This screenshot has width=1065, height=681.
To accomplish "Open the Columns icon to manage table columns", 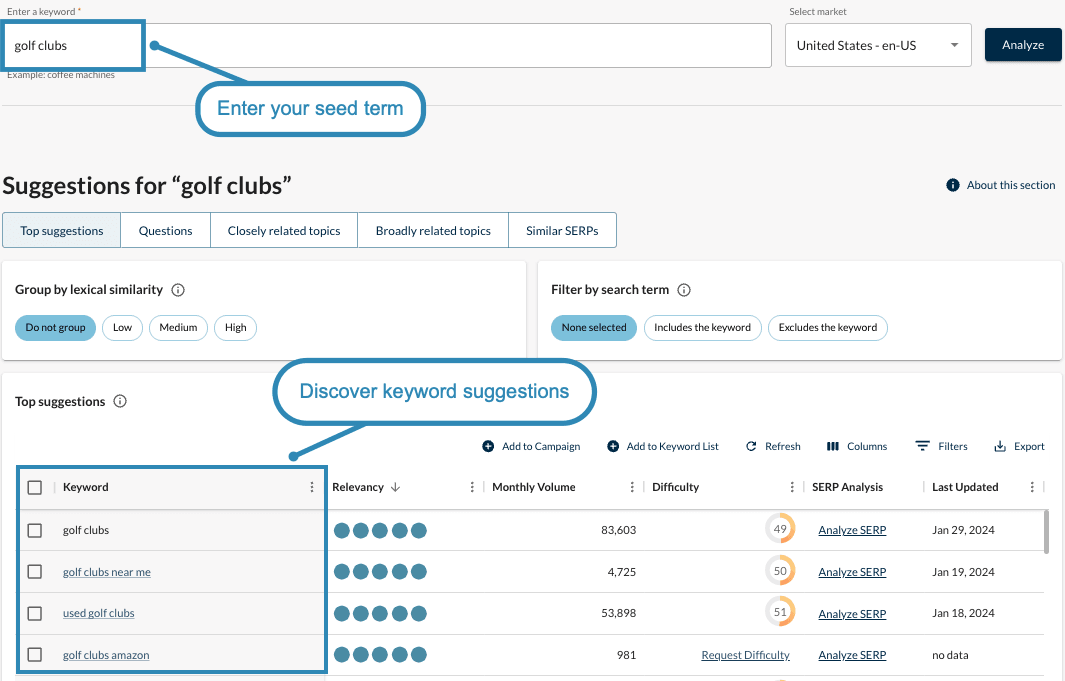I will [x=835, y=446].
